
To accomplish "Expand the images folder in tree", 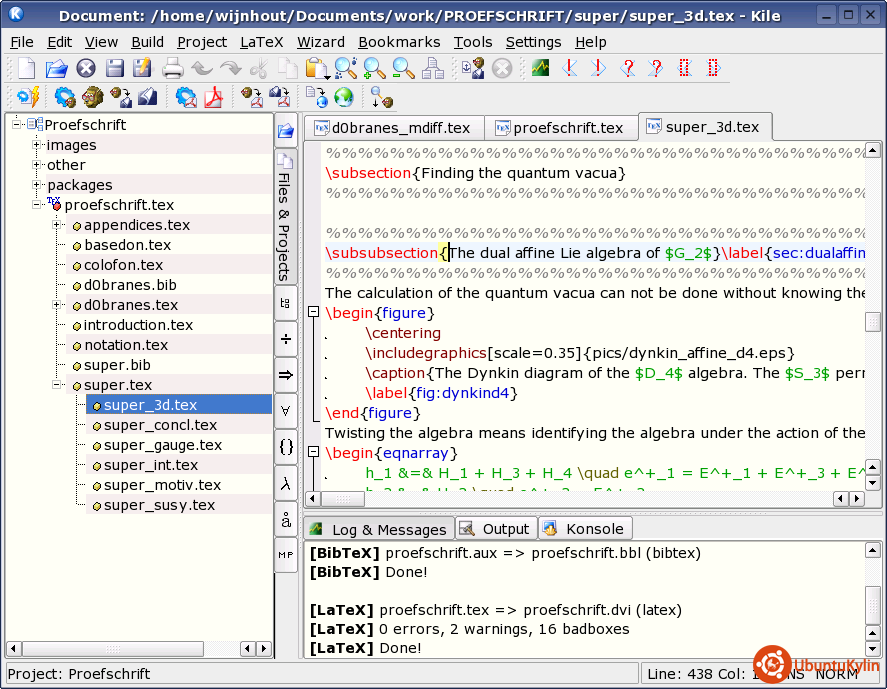I will (36, 145).
